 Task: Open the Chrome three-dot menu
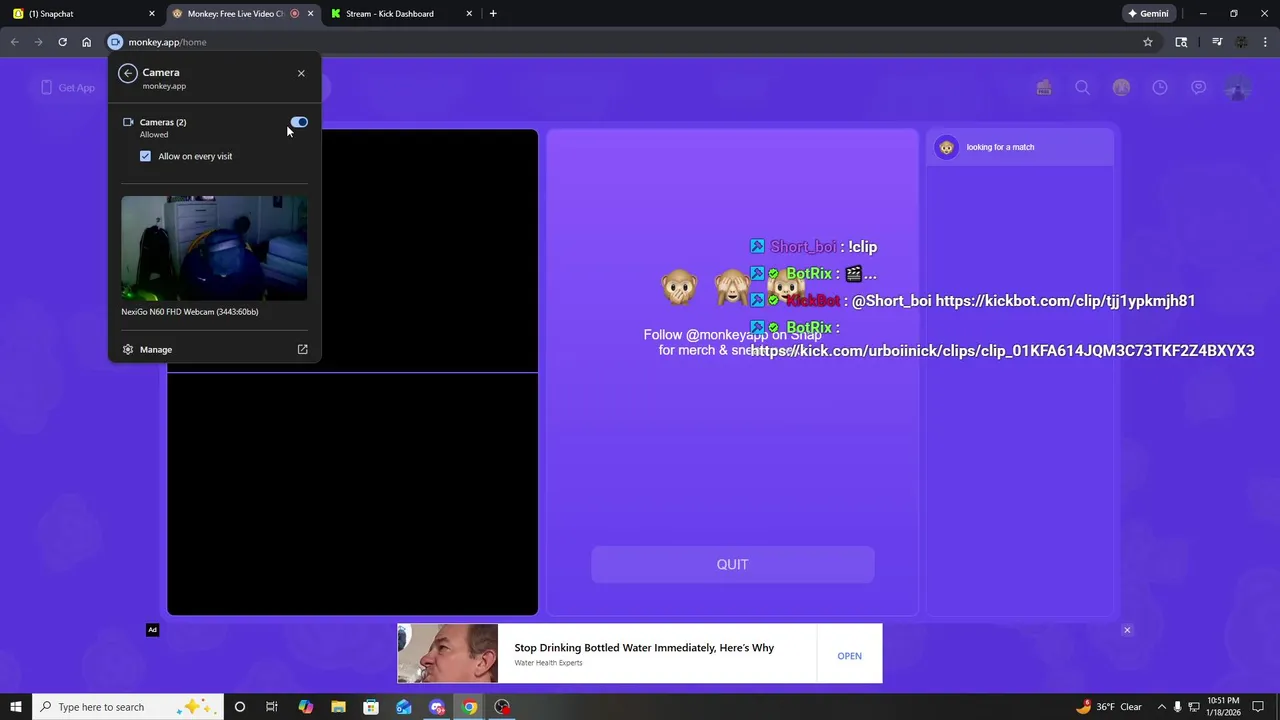click(x=1266, y=42)
